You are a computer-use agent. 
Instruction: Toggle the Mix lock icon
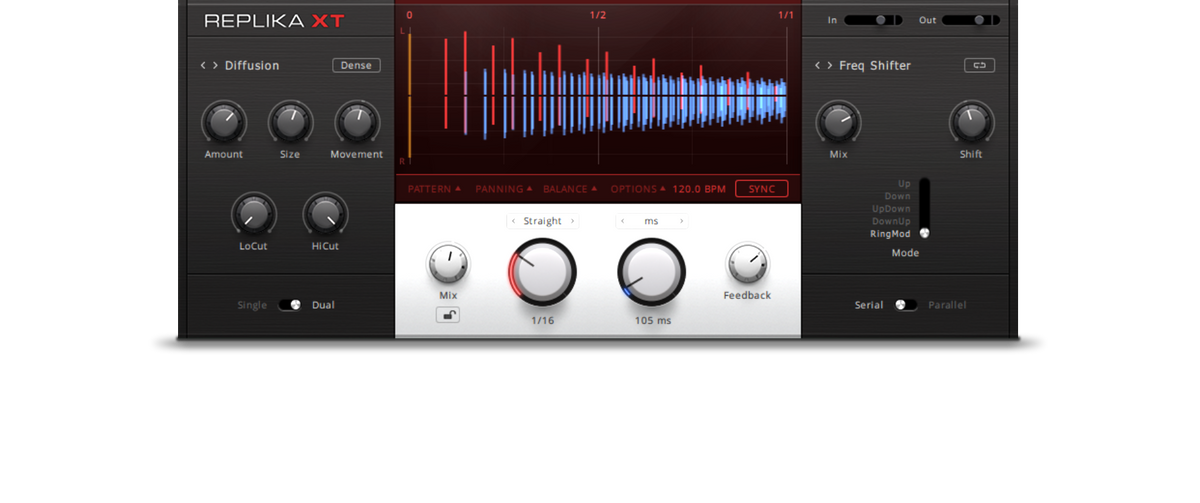[x=448, y=316]
